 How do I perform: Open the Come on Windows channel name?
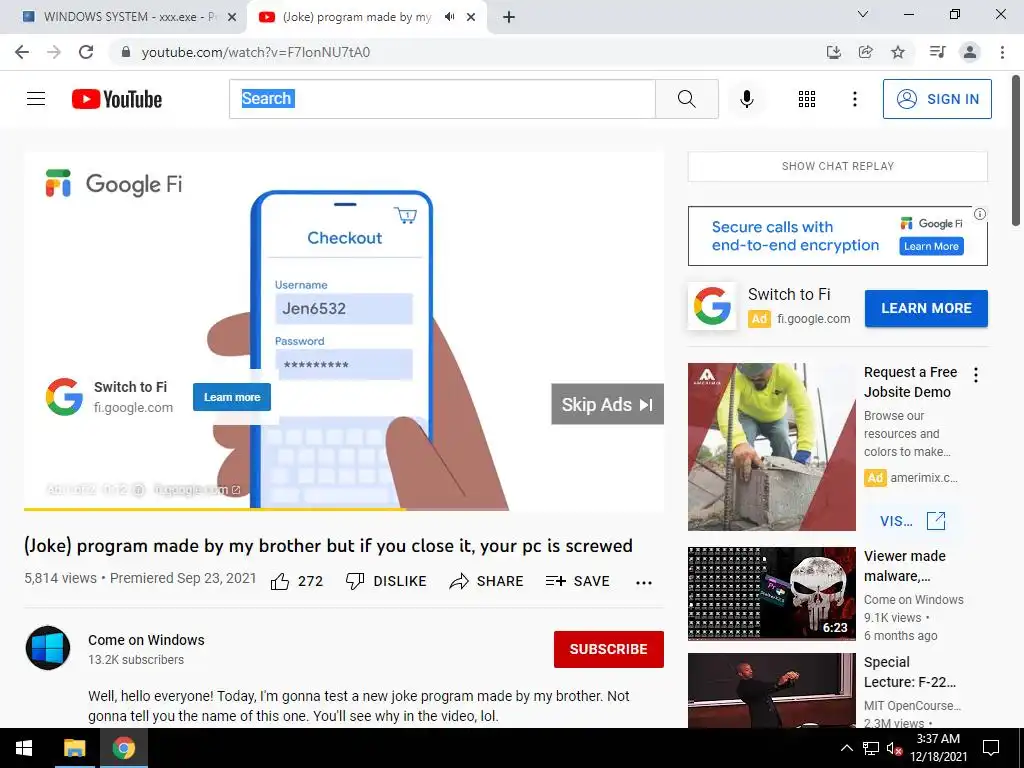click(146, 640)
